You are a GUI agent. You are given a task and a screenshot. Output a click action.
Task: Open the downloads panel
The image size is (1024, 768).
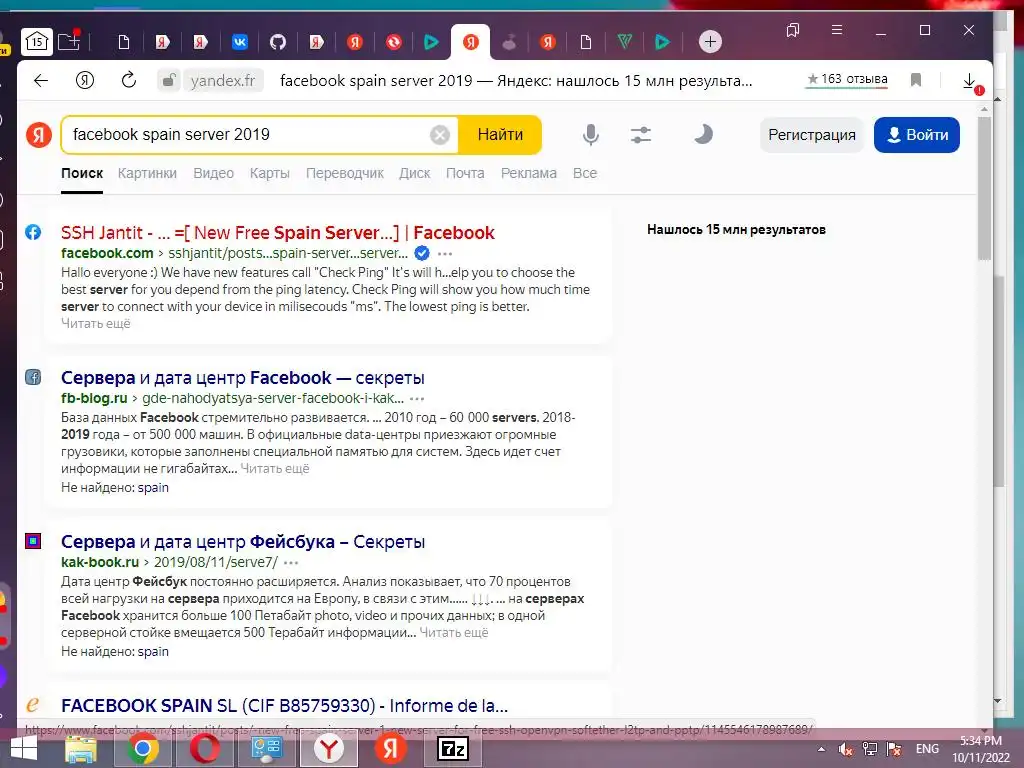[970, 81]
